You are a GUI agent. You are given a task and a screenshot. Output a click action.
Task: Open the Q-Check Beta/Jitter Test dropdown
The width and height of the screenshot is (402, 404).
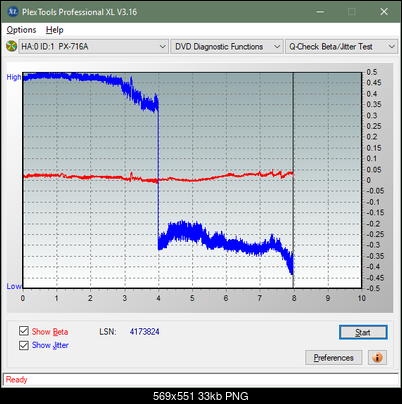pyautogui.click(x=341, y=47)
